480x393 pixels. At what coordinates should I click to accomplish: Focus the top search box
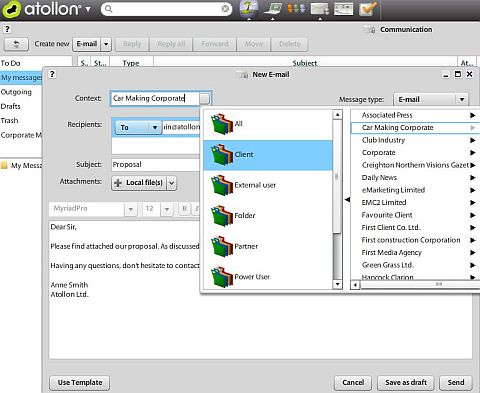[x=167, y=9]
